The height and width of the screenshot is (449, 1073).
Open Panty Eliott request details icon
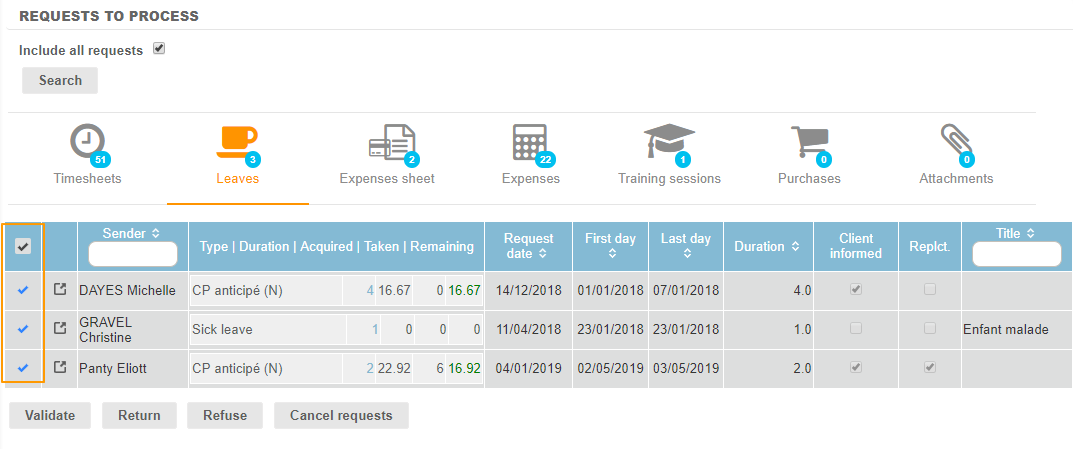coord(60,368)
